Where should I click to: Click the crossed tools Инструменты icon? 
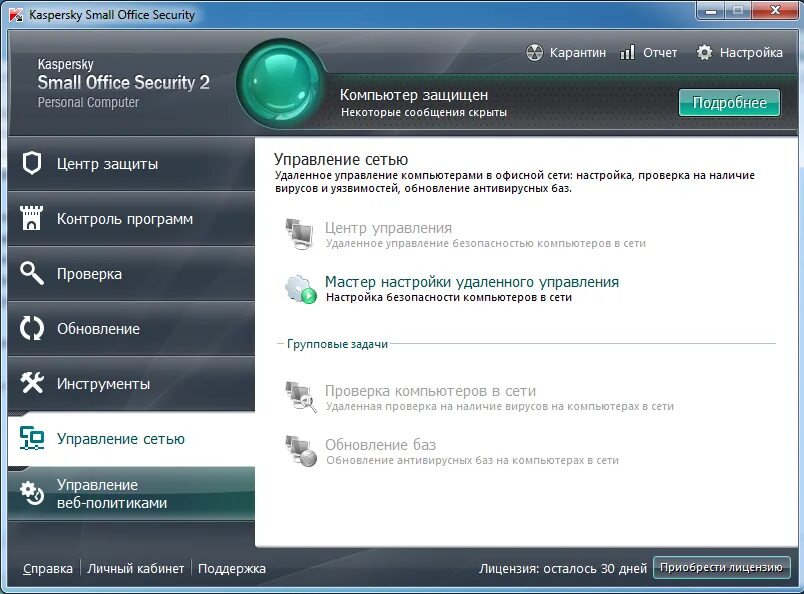32,383
